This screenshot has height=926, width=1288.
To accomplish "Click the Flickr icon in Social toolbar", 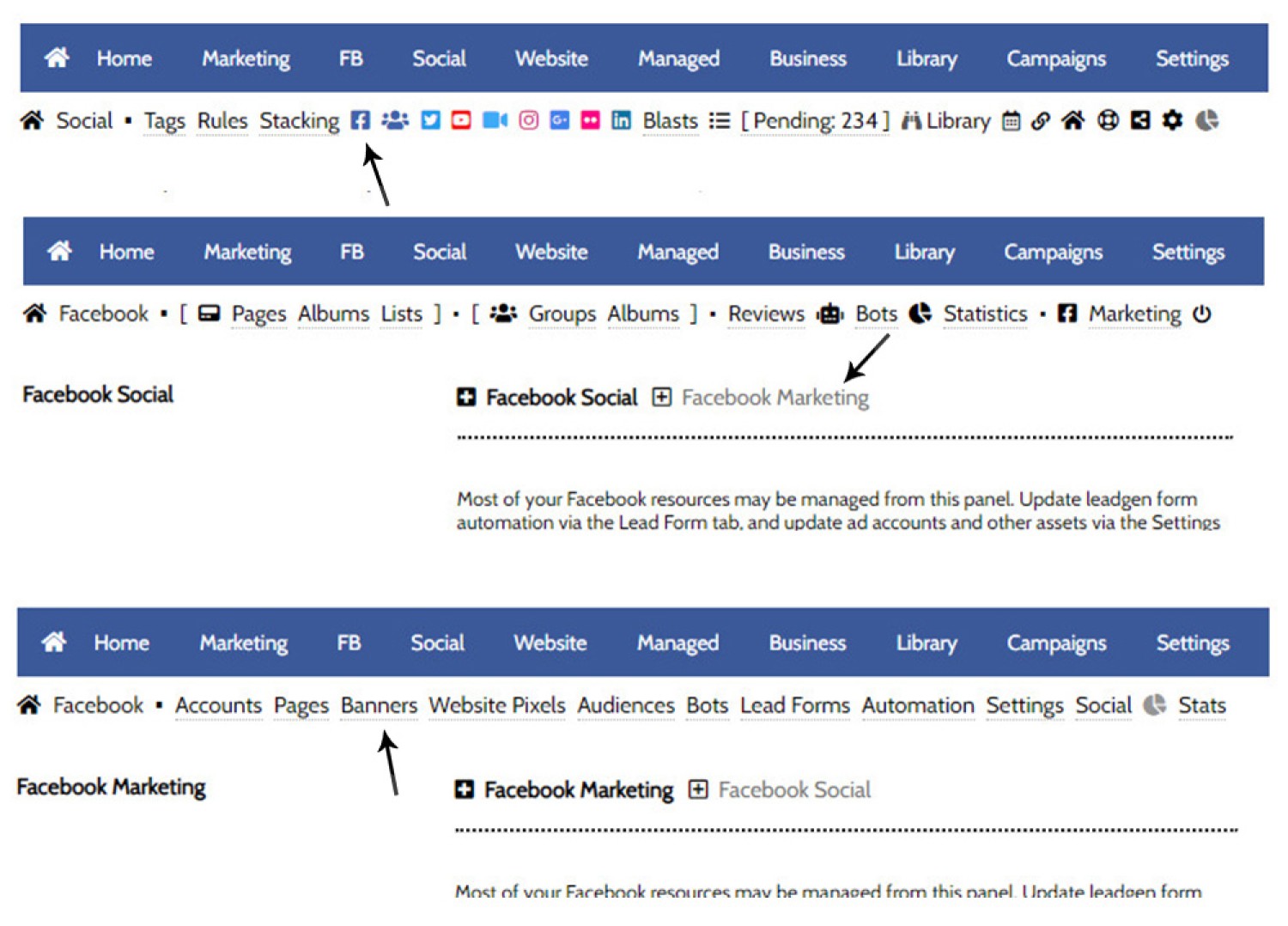I will [590, 121].
